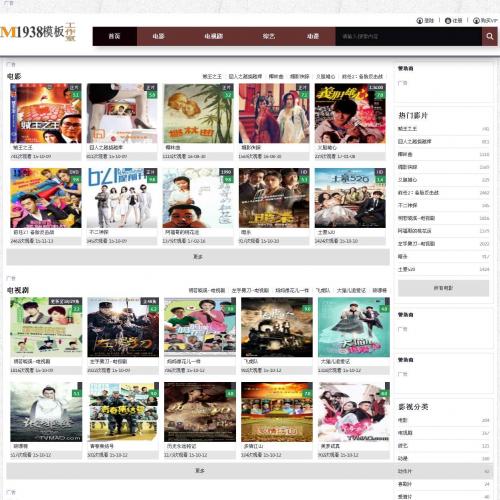The height and width of the screenshot is (500, 500).
Task: Click 更多 button under the 电影 section
Action: (x=198, y=257)
